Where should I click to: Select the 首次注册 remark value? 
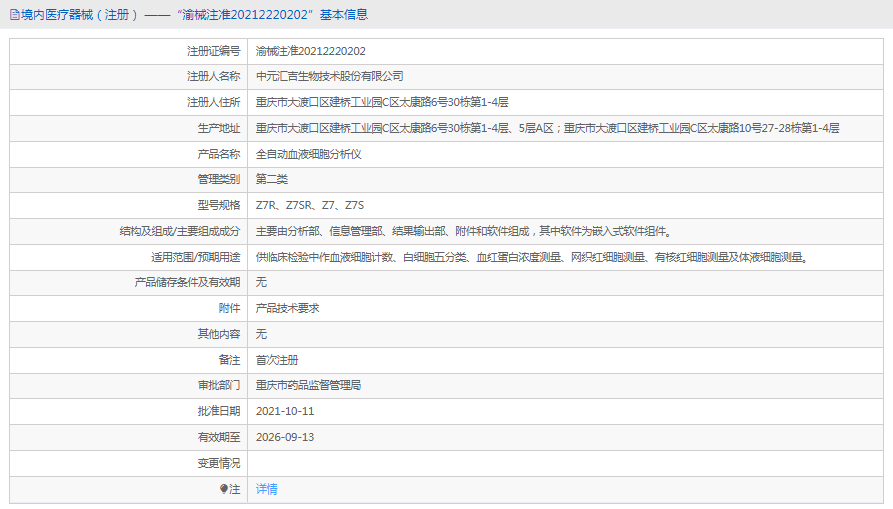tap(277, 360)
